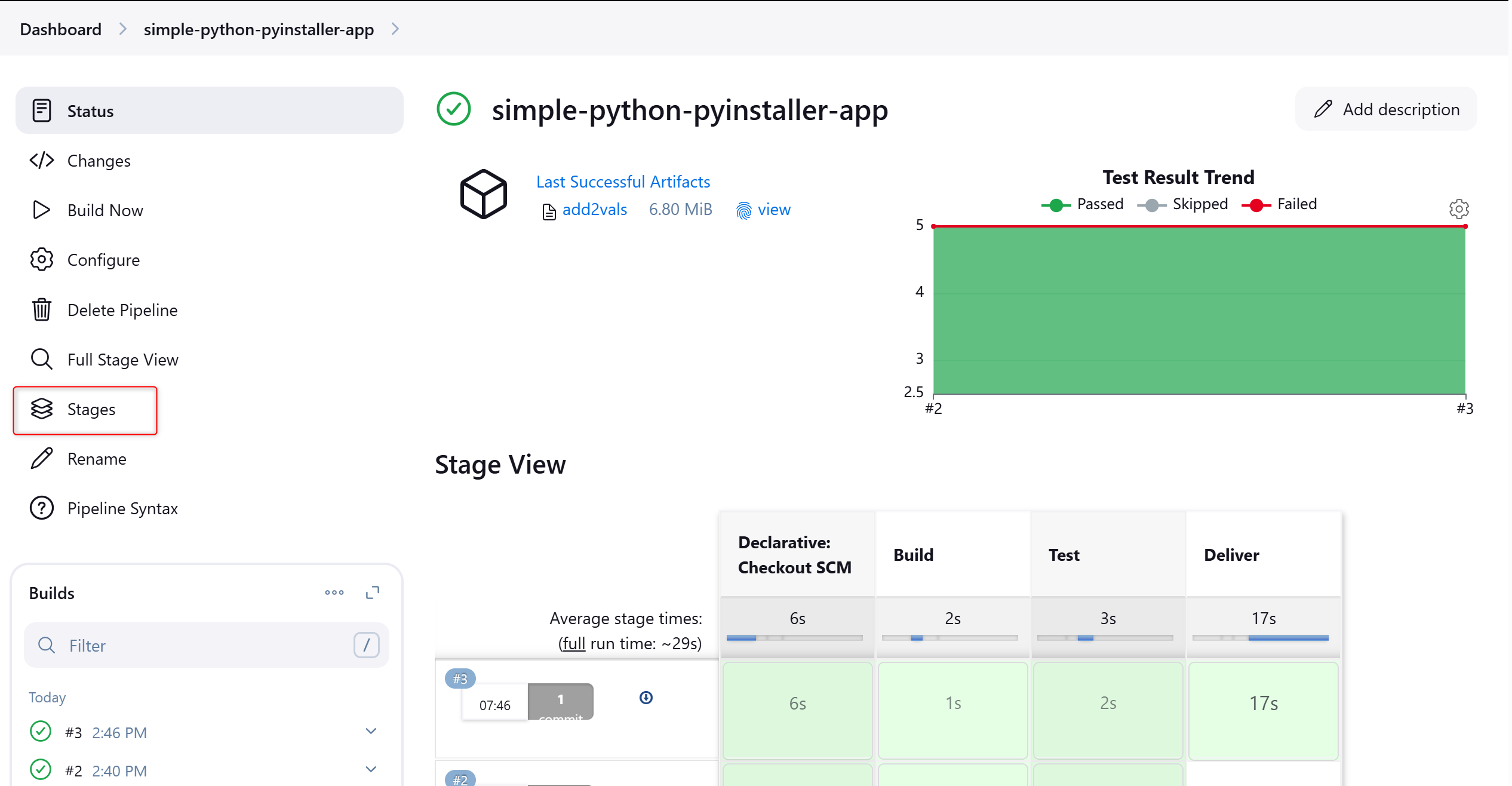Click the Full Stage View magnifier icon
Image resolution: width=1512 pixels, height=786 pixels.
(x=42, y=360)
